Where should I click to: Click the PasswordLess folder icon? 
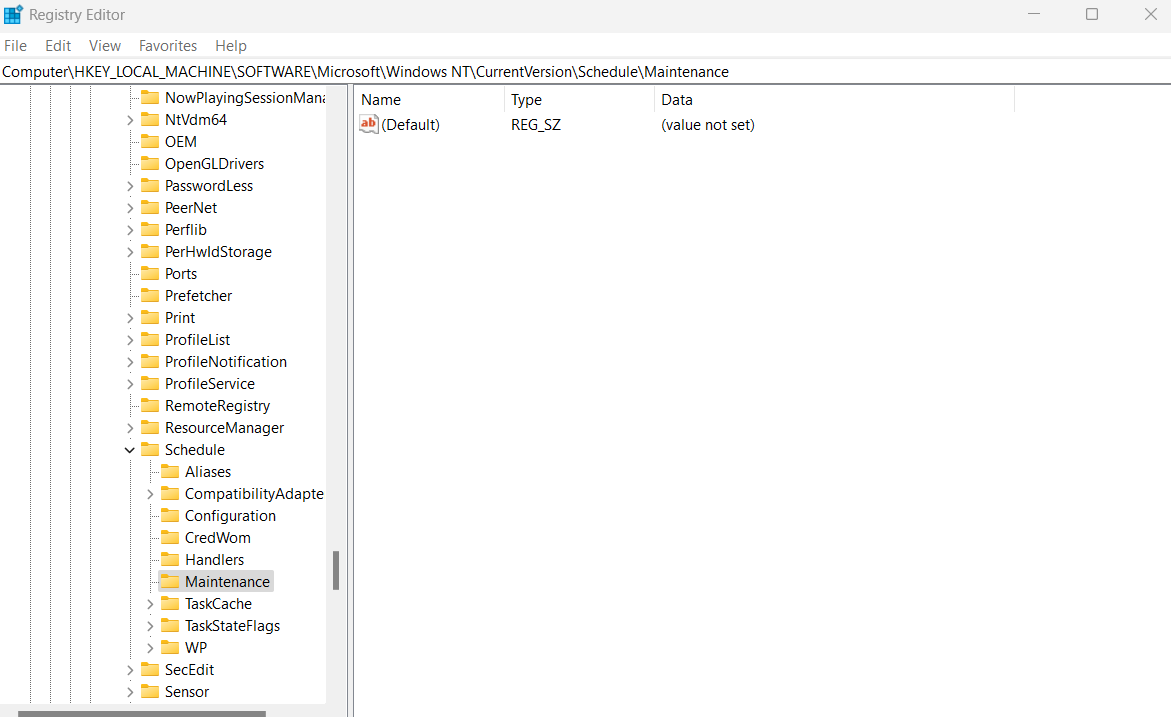[150, 186]
